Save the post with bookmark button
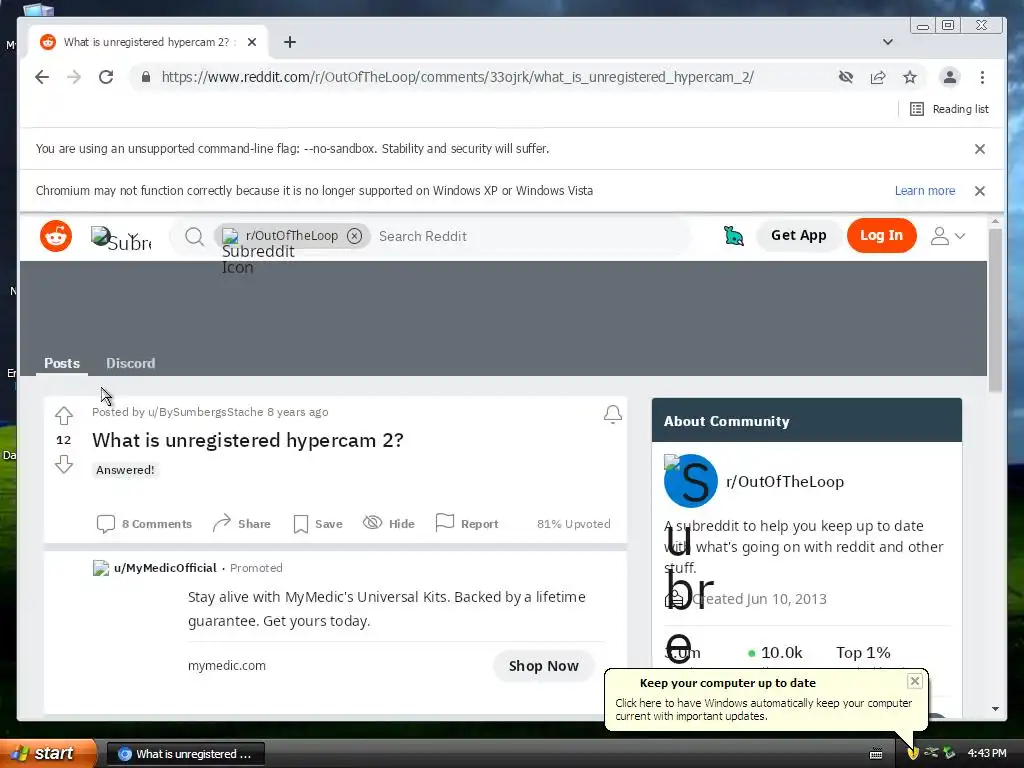The width and height of the screenshot is (1024, 768). pos(318,524)
